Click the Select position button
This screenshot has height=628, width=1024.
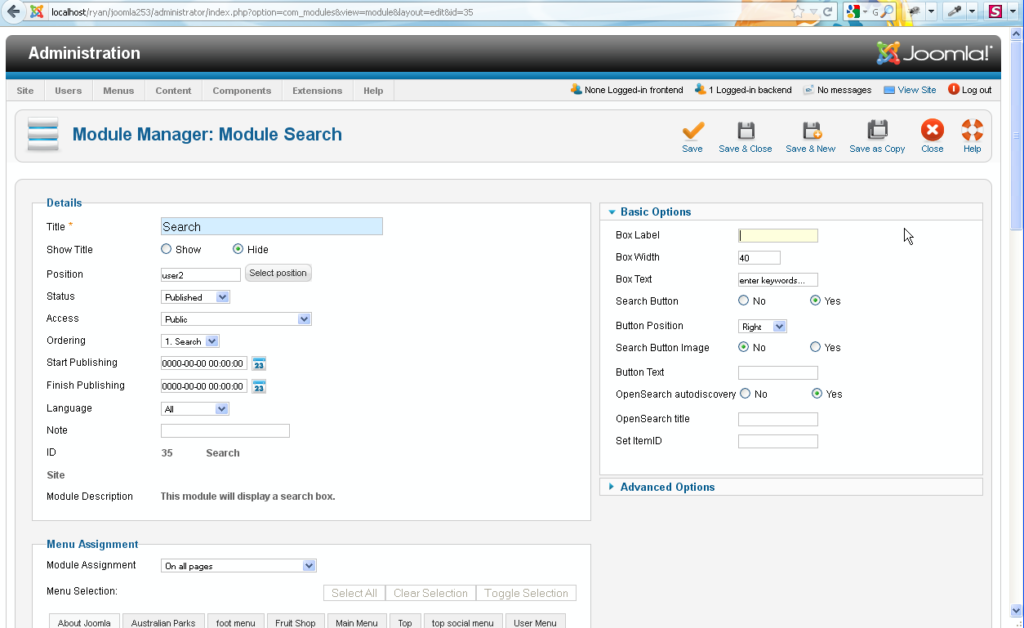(x=278, y=274)
